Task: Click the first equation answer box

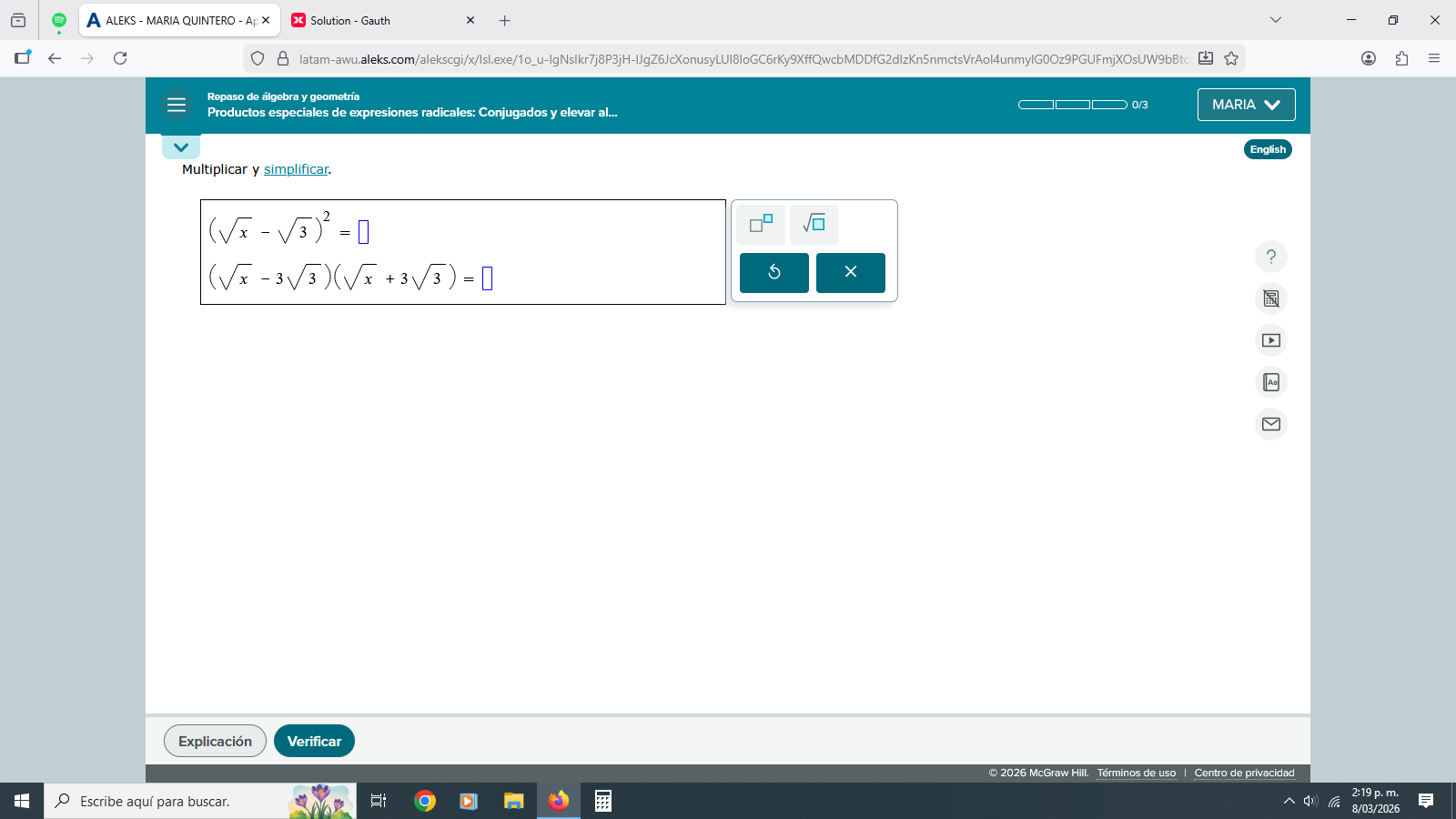Action: [x=363, y=232]
